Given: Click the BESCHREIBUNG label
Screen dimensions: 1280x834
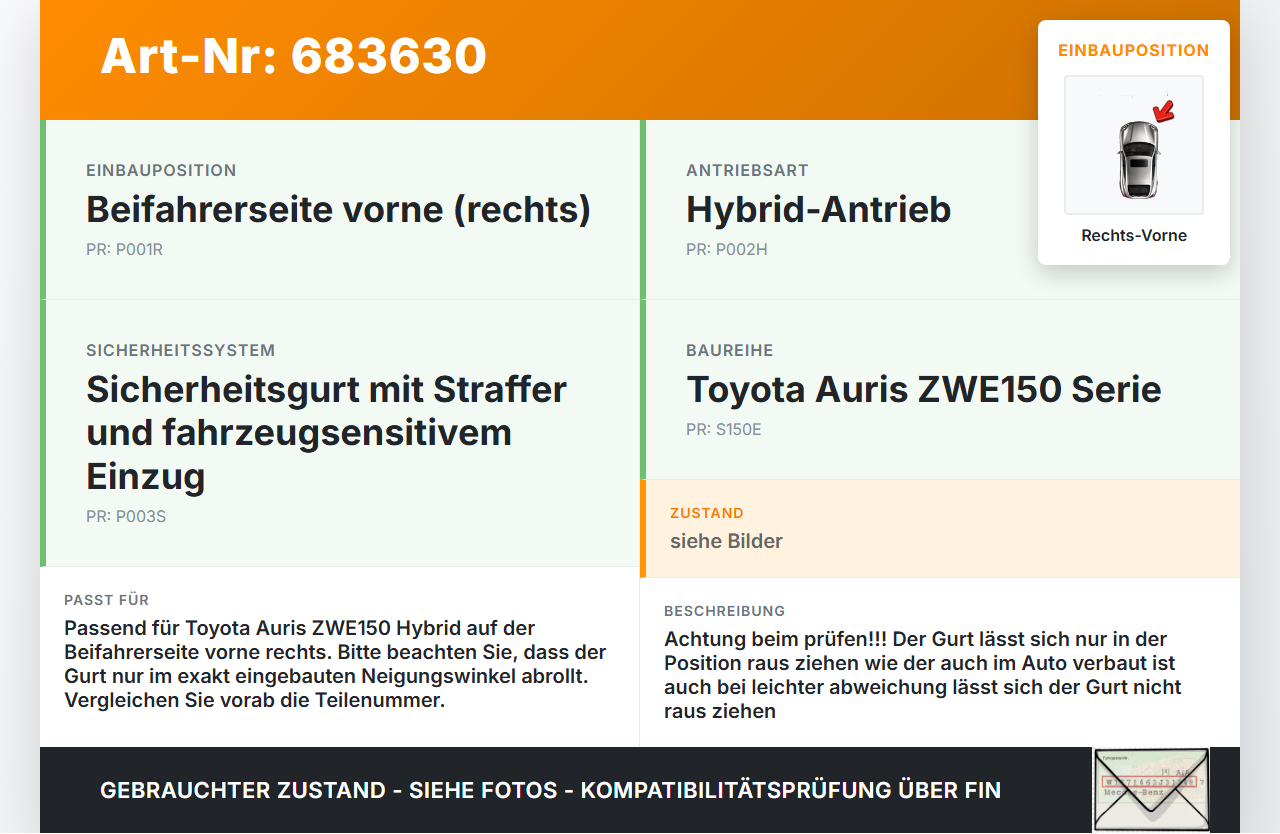Looking at the screenshot, I should point(724,611).
